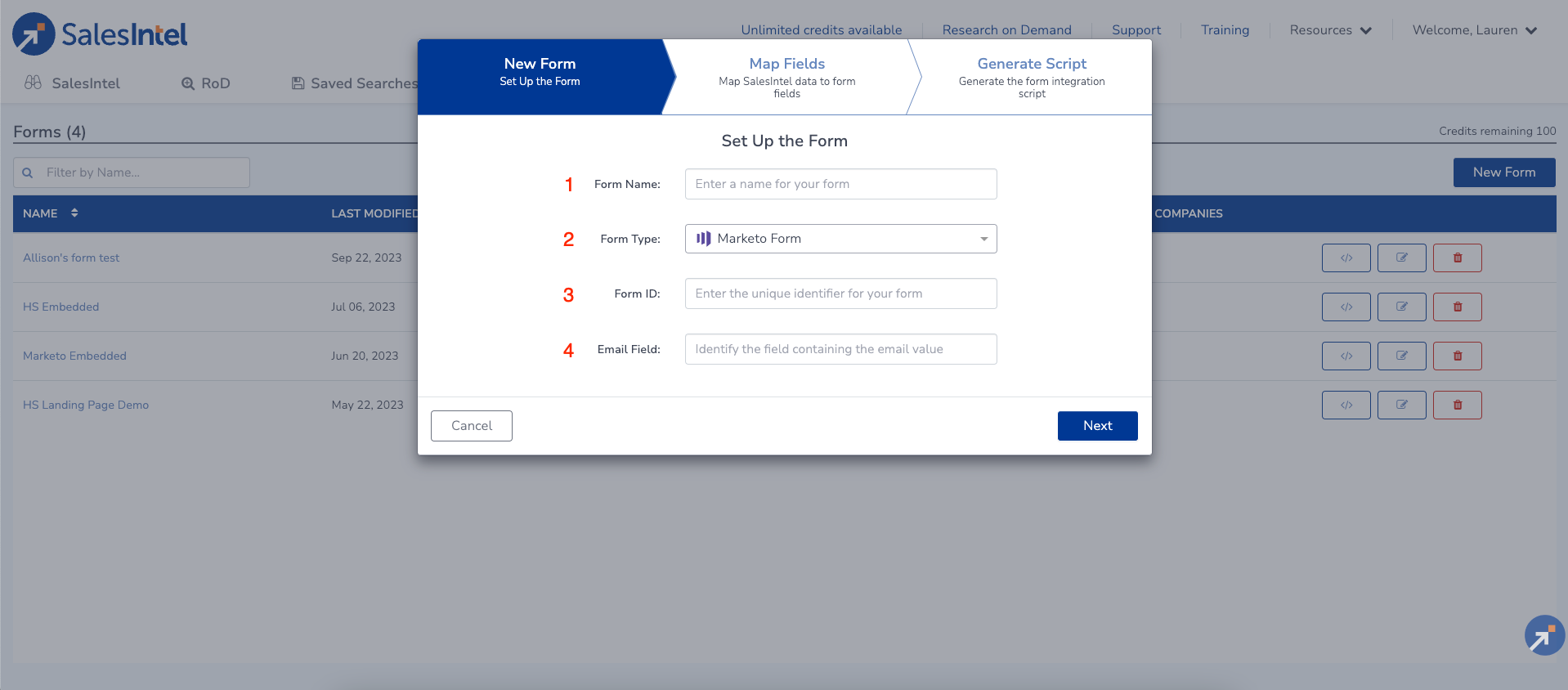
Task: Go to the Map Fields wizard step
Action: click(786, 77)
